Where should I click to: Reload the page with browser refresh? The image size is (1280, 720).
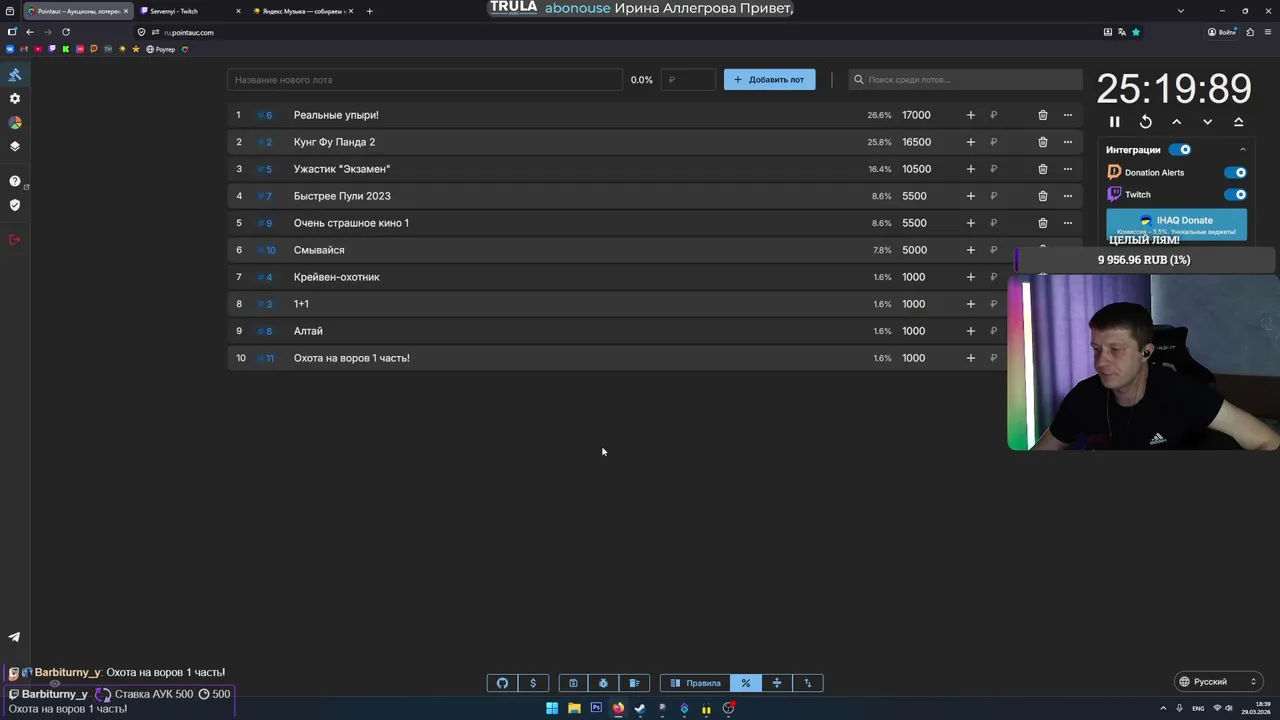(x=66, y=32)
